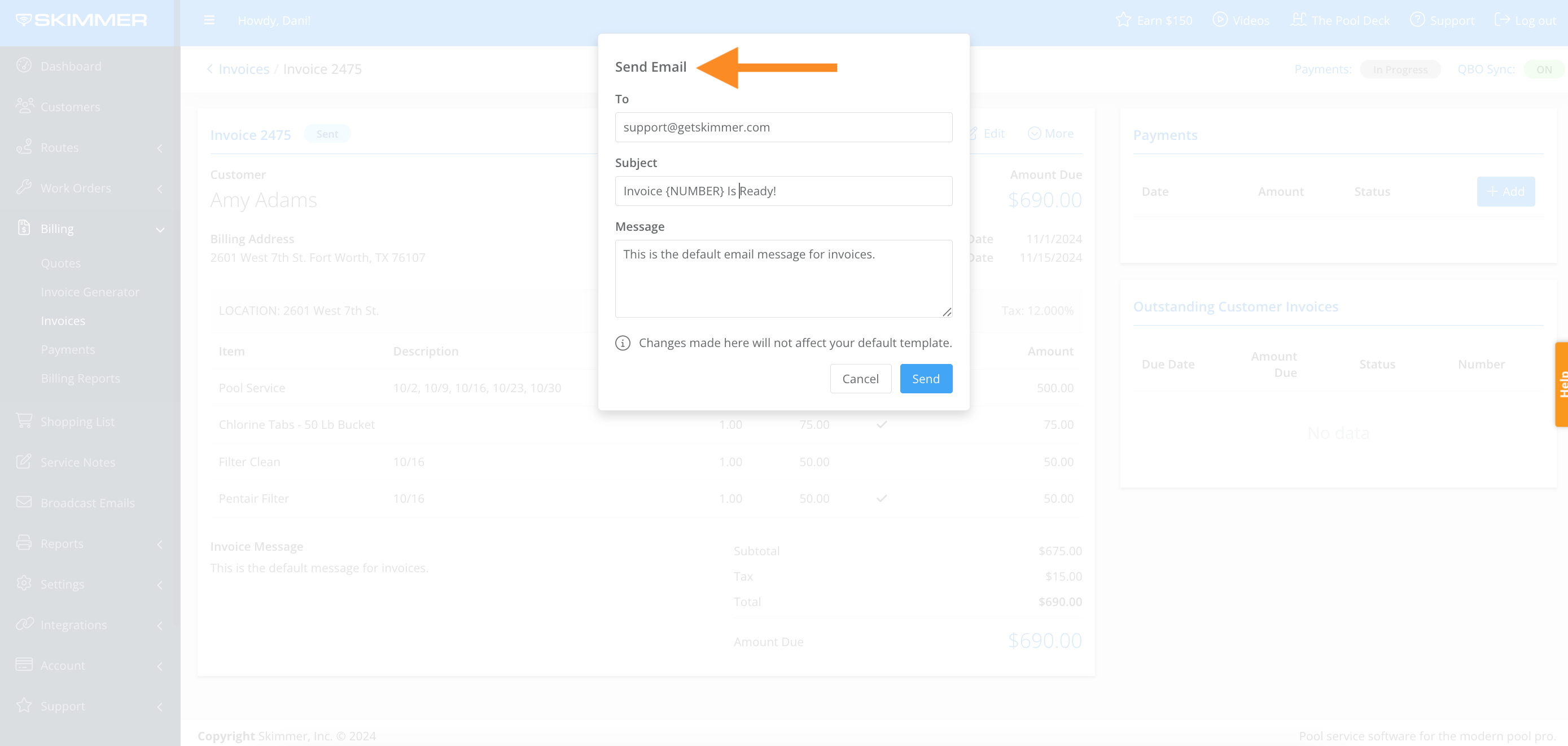Image resolution: width=1568 pixels, height=746 pixels.
Task: Click the In Progress payments badge
Action: coord(1400,69)
